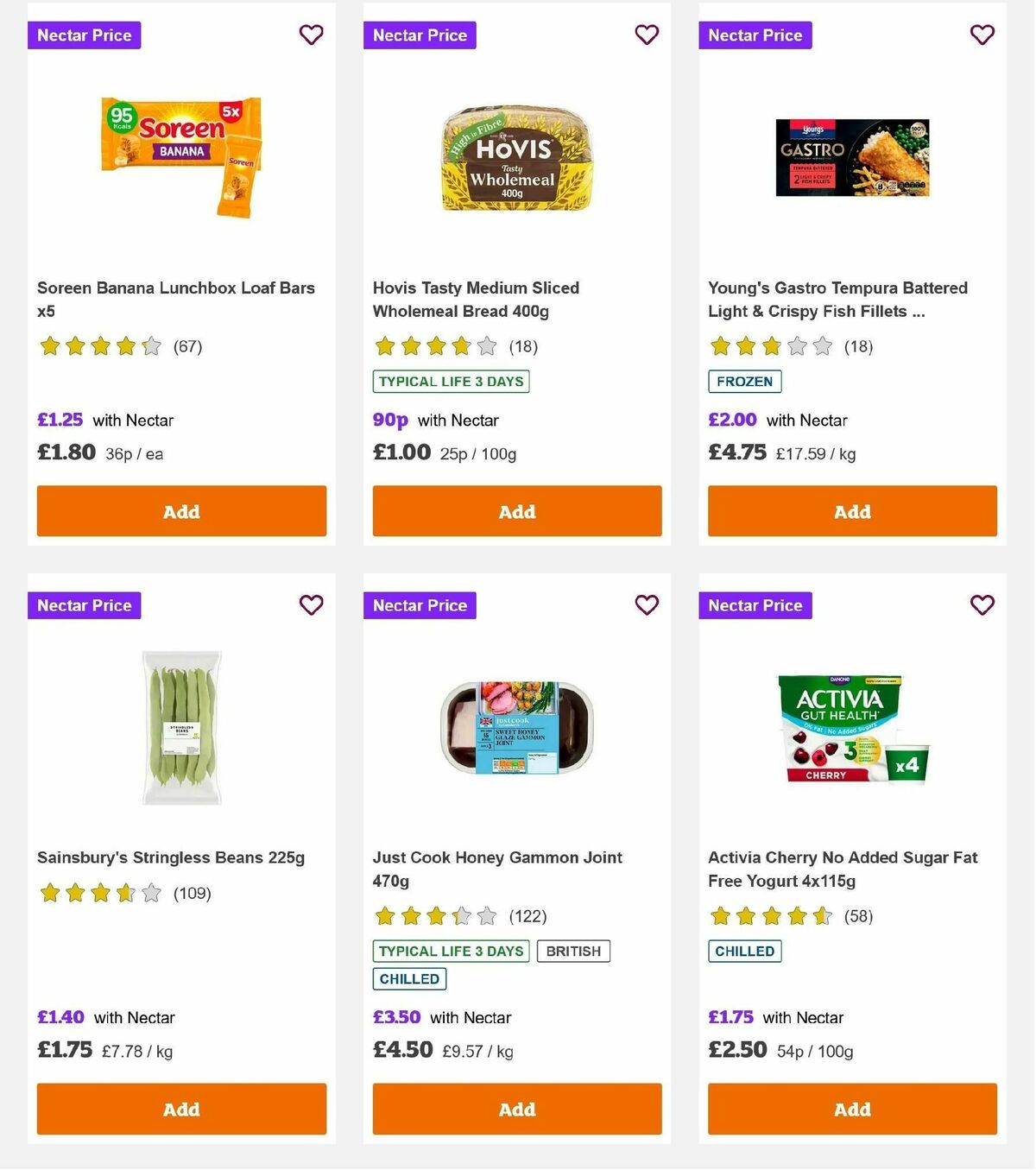The image size is (1036, 1170).
Task: Click the Activia yogurt product image
Action: [850, 728]
